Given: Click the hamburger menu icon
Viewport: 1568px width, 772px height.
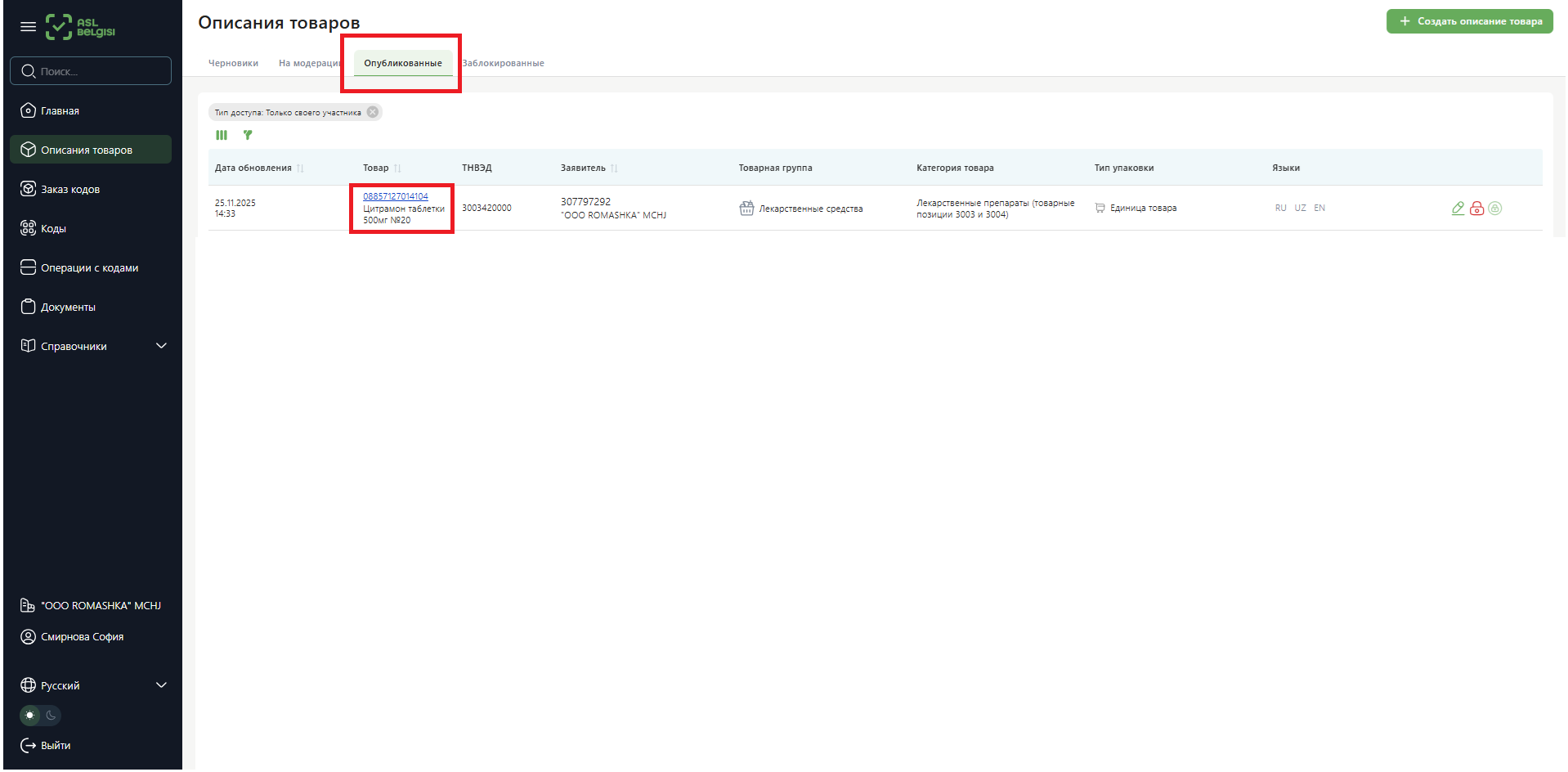Looking at the screenshot, I should (28, 27).
